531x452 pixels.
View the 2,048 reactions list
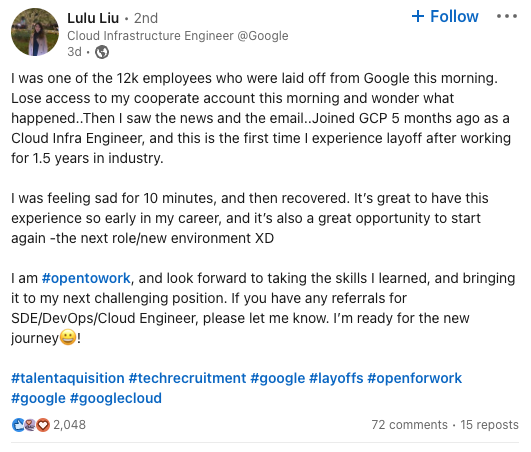(69, 425)
